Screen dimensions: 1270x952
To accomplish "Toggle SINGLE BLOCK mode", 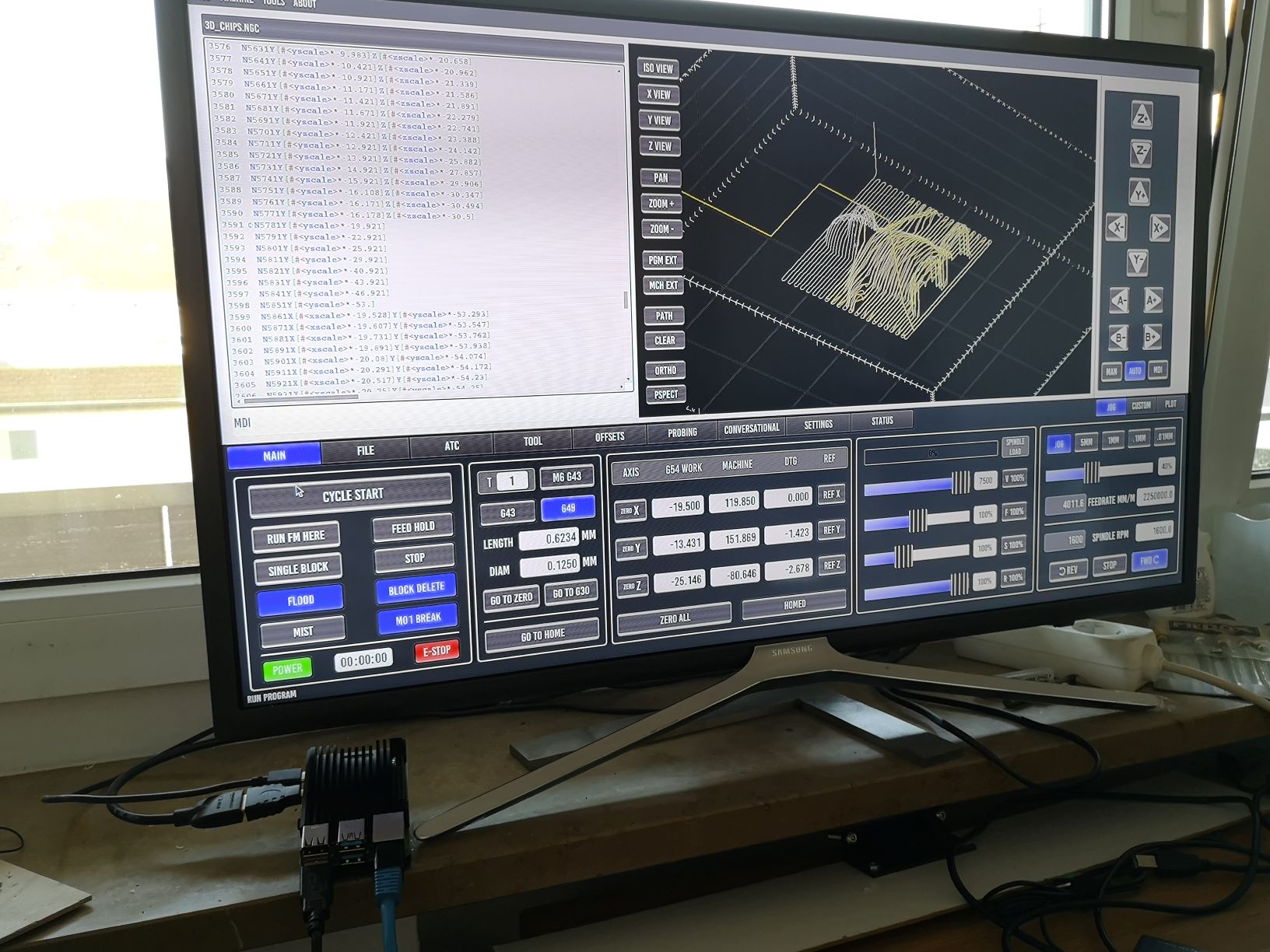I will coord(298,569).
